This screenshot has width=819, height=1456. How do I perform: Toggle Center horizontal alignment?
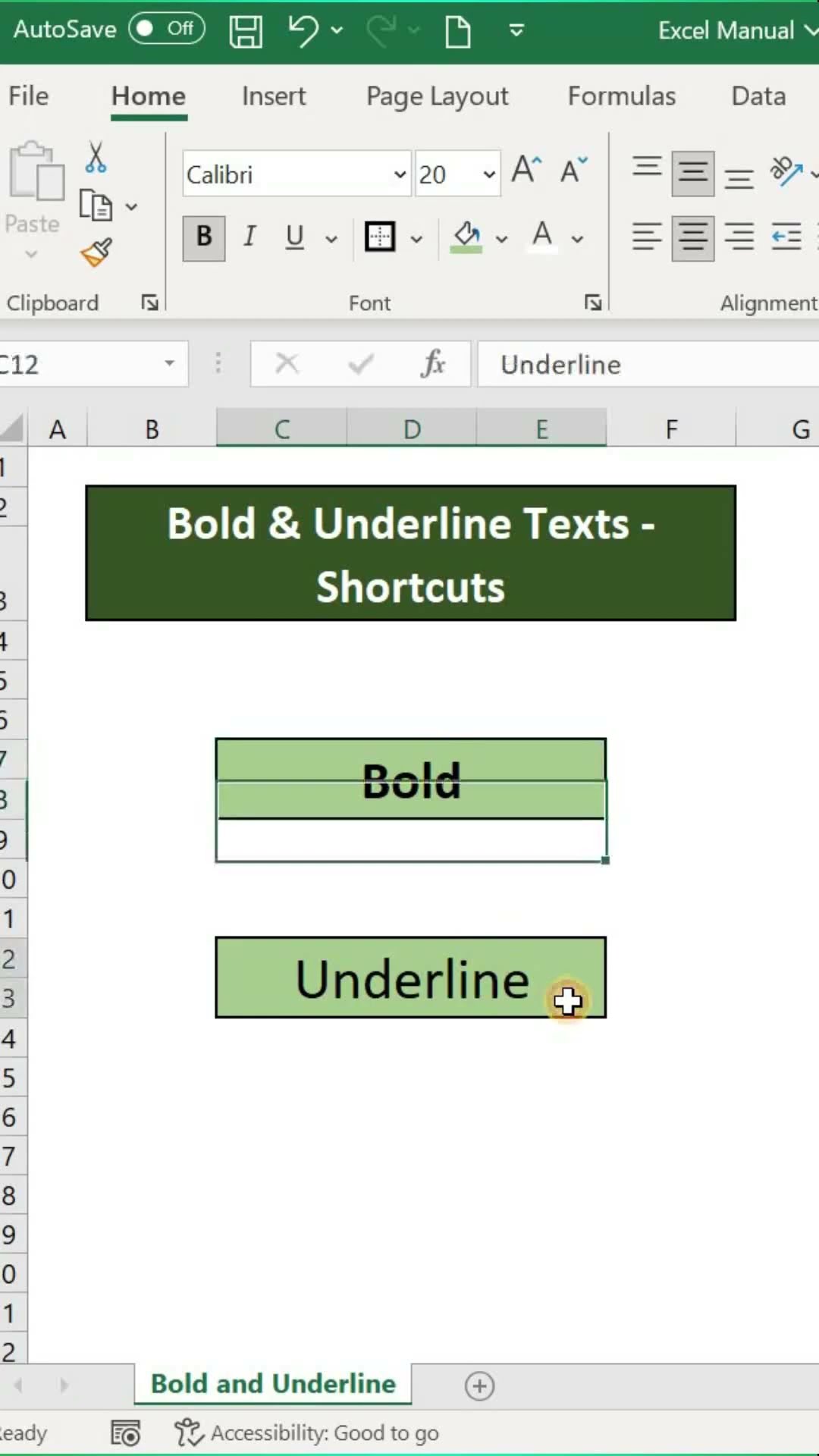click(693, 238)
